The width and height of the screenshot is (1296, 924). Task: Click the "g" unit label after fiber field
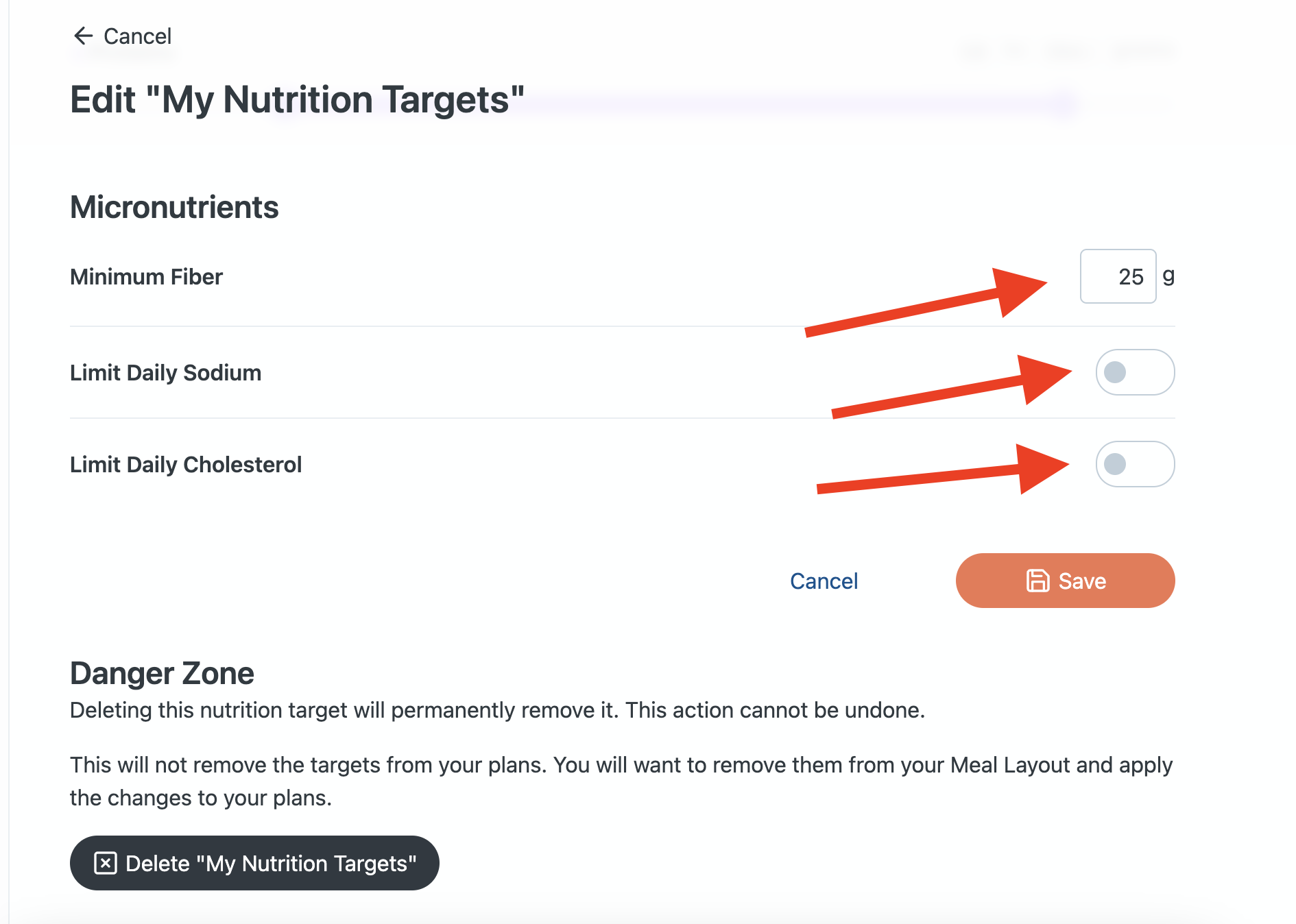tap(1168, 276)
